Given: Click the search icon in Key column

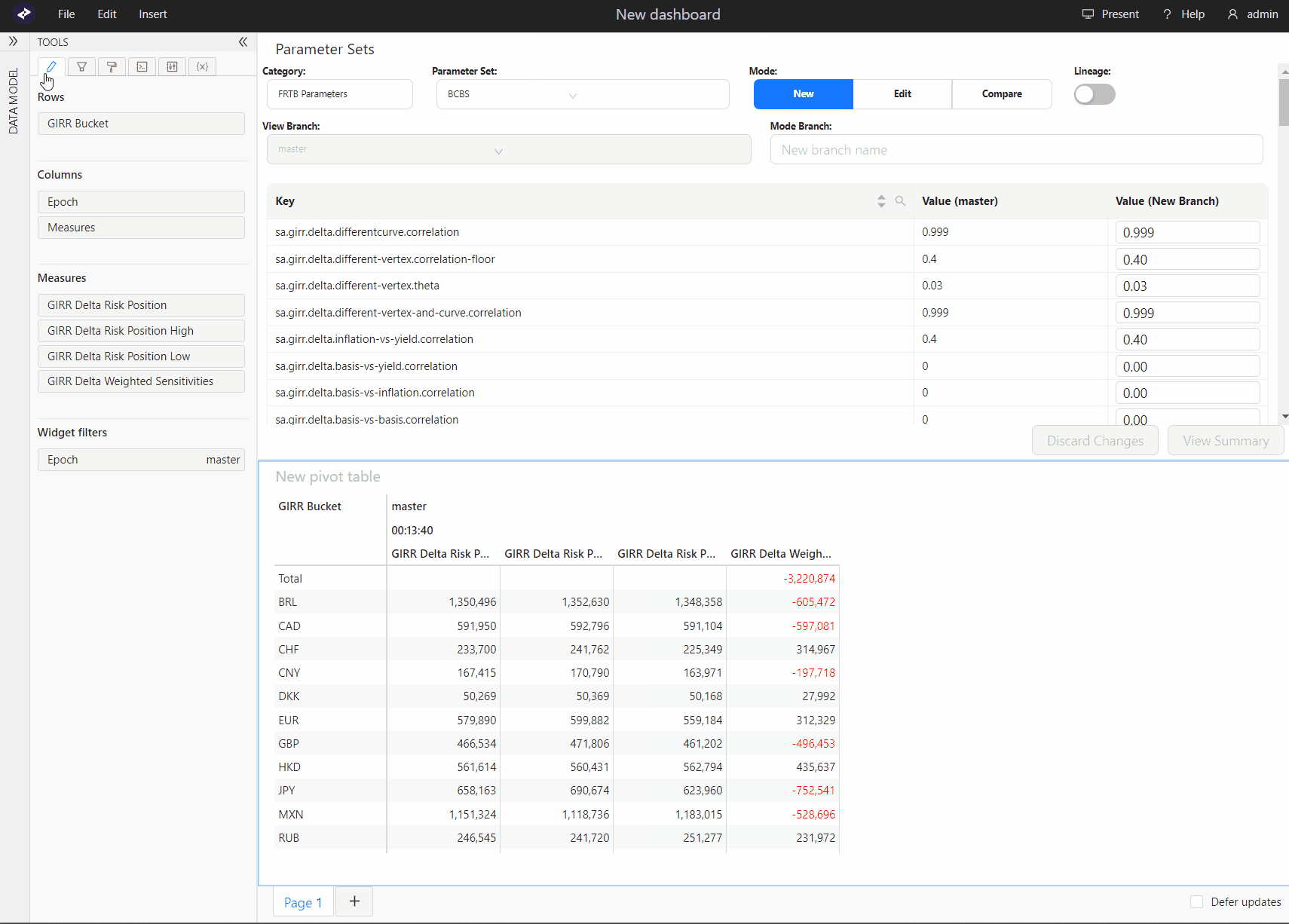Looking at the screenshot, I should tap(900, 201).
